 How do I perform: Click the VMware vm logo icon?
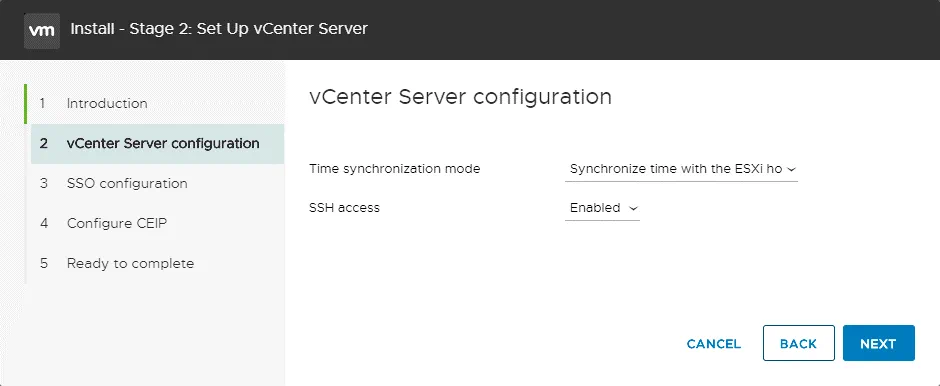tap(41, 30)
